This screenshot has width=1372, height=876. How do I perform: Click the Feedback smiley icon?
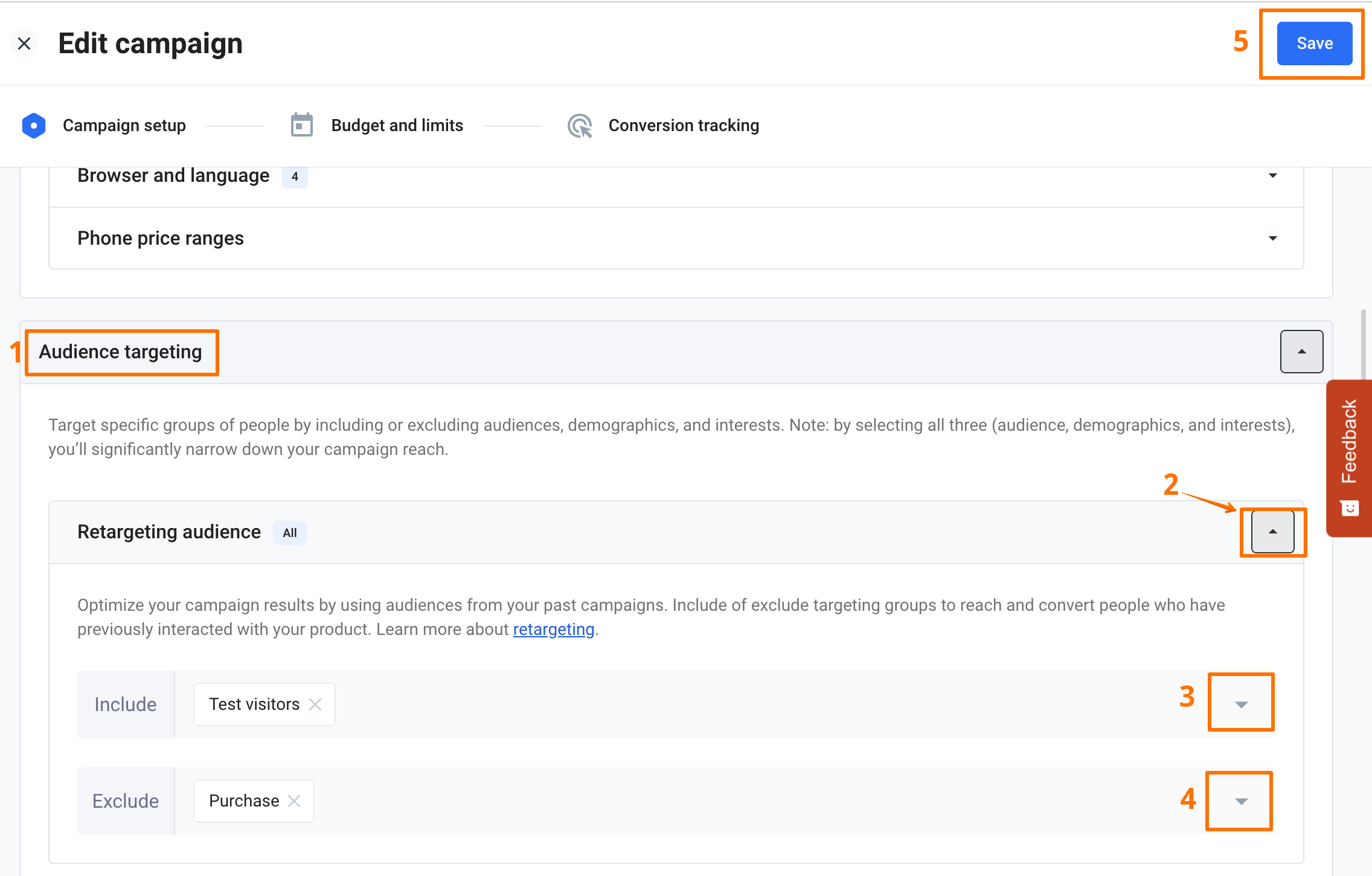[x=1350, y=508]
